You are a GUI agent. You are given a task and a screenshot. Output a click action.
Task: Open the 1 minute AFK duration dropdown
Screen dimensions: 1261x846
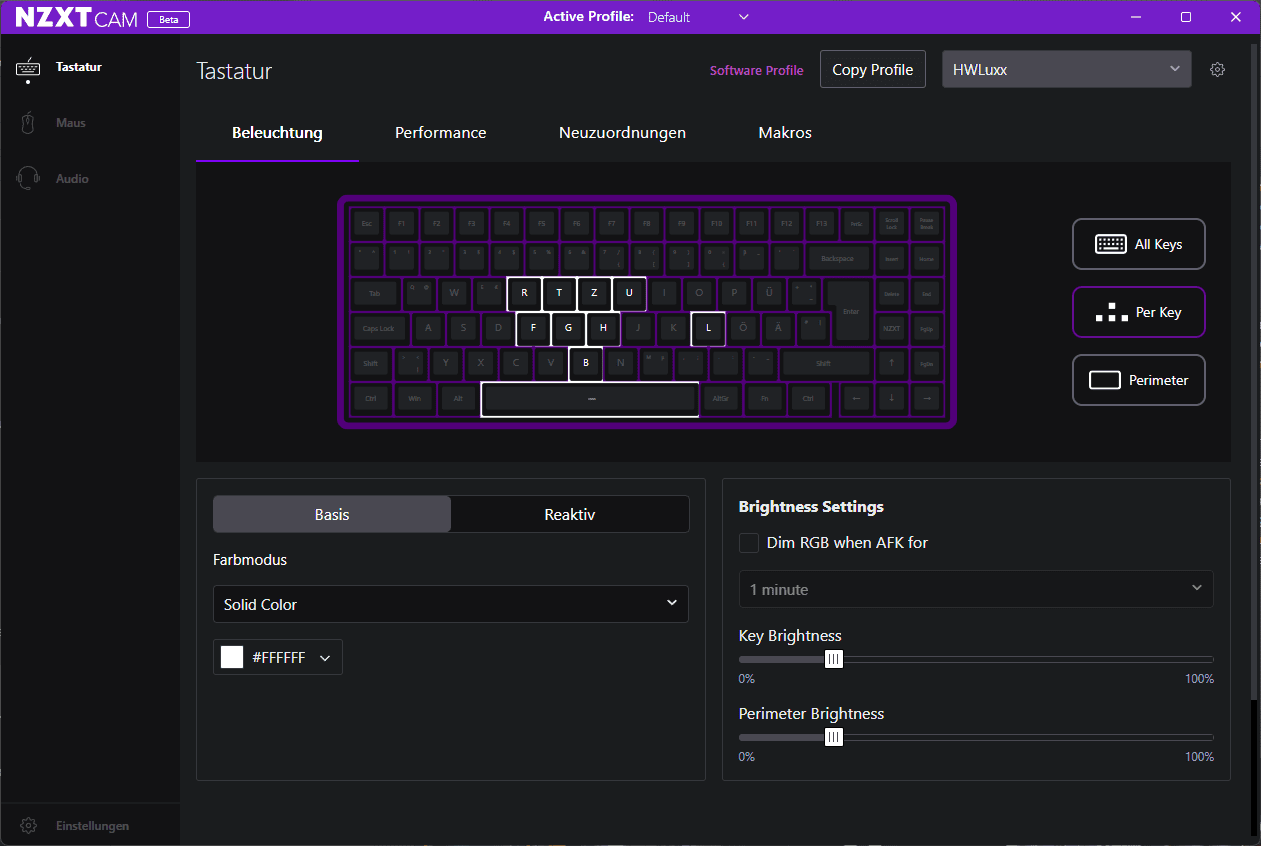tap(976, 589)
